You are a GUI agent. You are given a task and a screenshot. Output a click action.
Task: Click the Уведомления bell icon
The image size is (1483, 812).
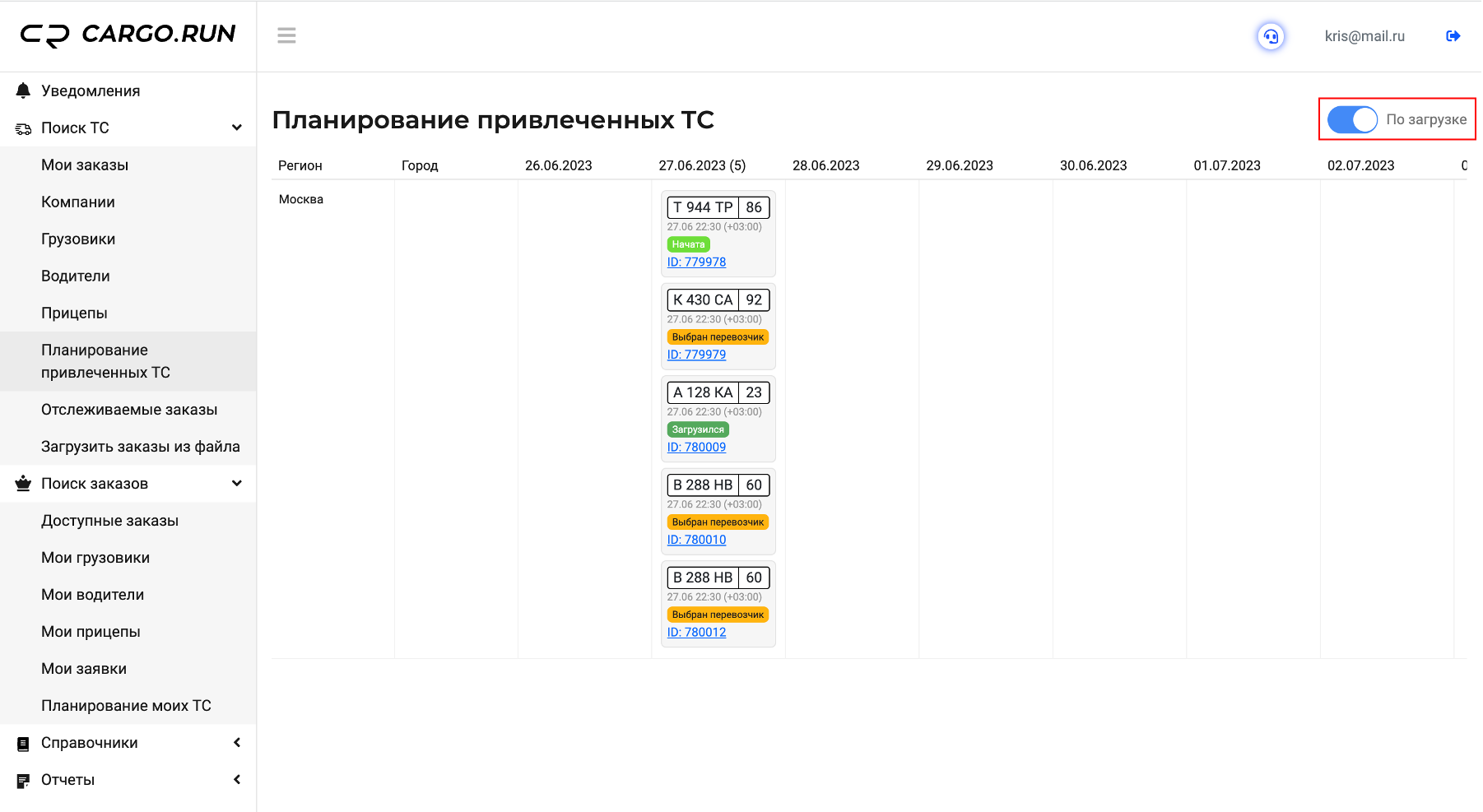(23, 90)
